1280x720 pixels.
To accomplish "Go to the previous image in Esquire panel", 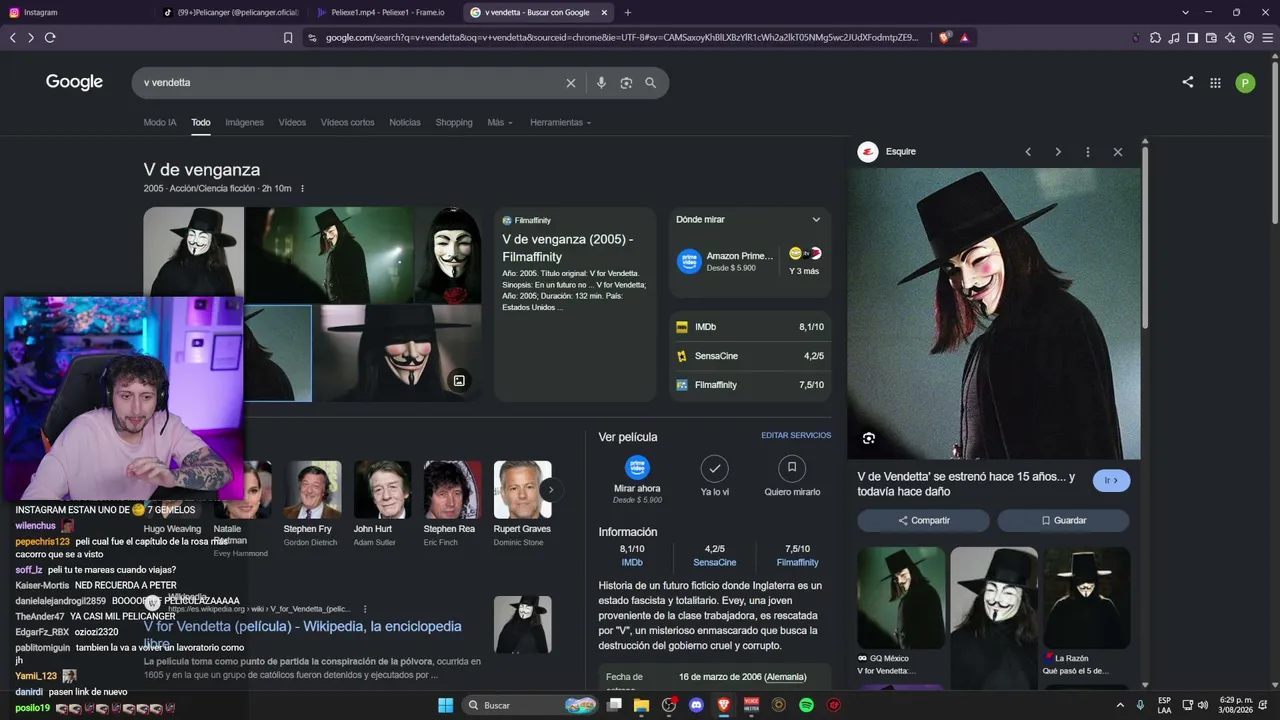I will (x=1028, y=152).
